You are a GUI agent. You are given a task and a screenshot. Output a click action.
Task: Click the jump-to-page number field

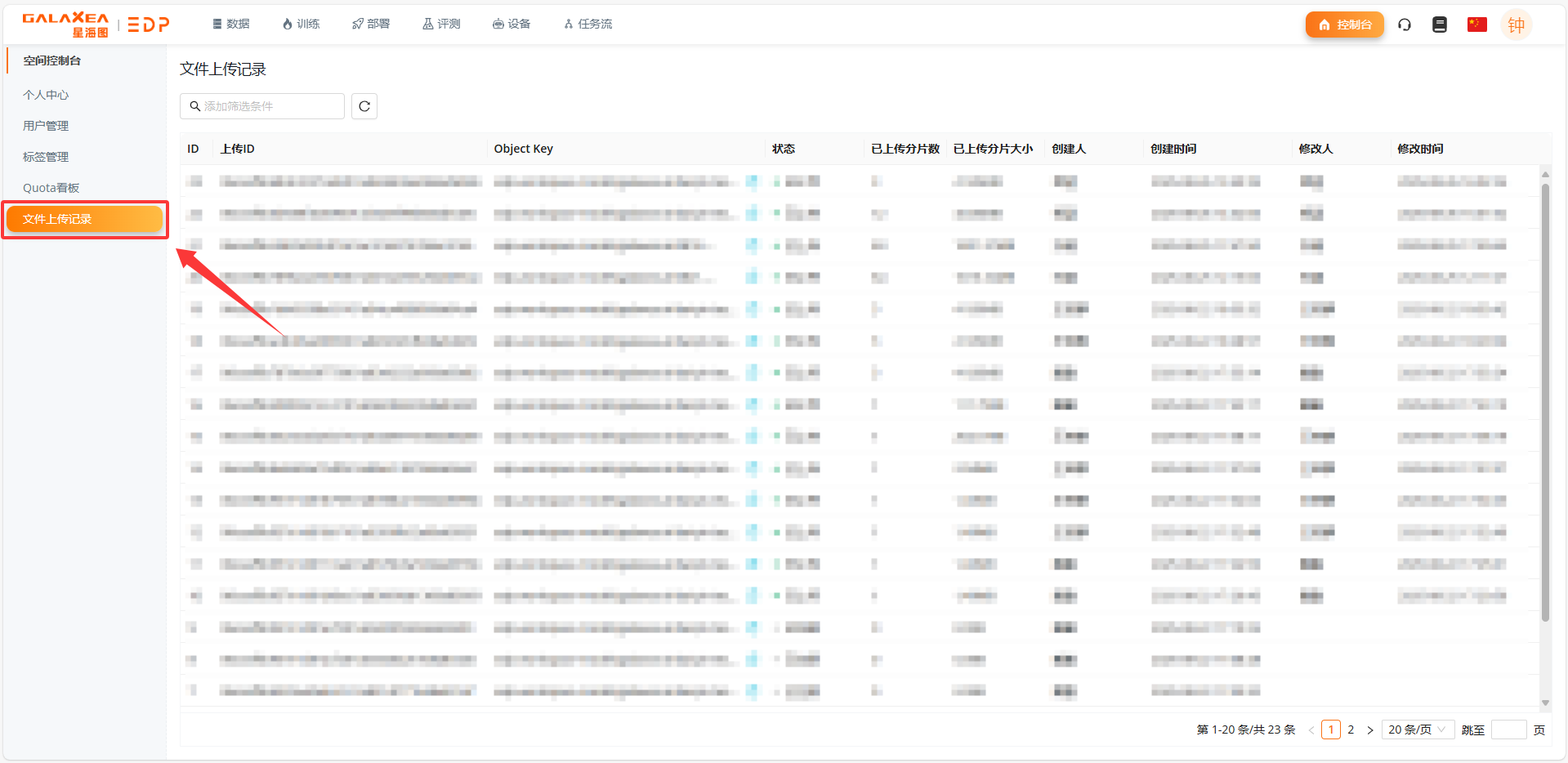click(x=1508, y=730)
